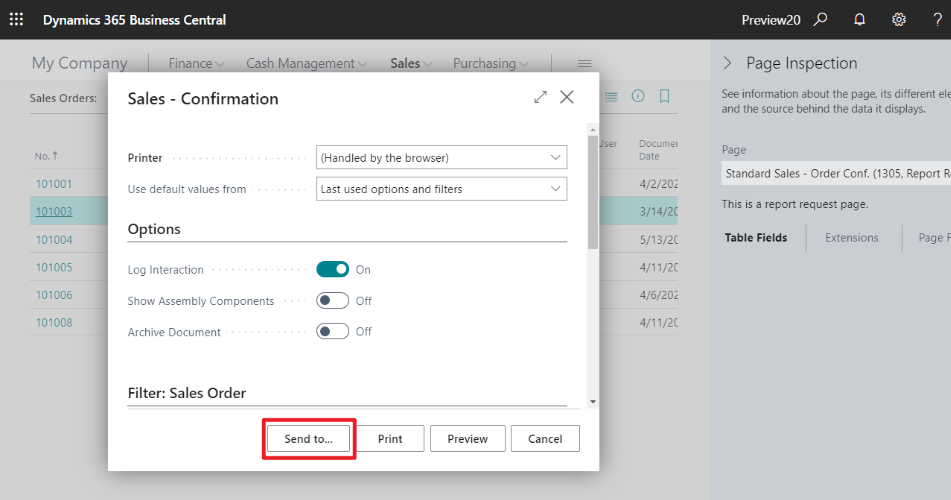Open sales order 101008
The width and height of the screenshot is (951, 500).
pos(54,322)
